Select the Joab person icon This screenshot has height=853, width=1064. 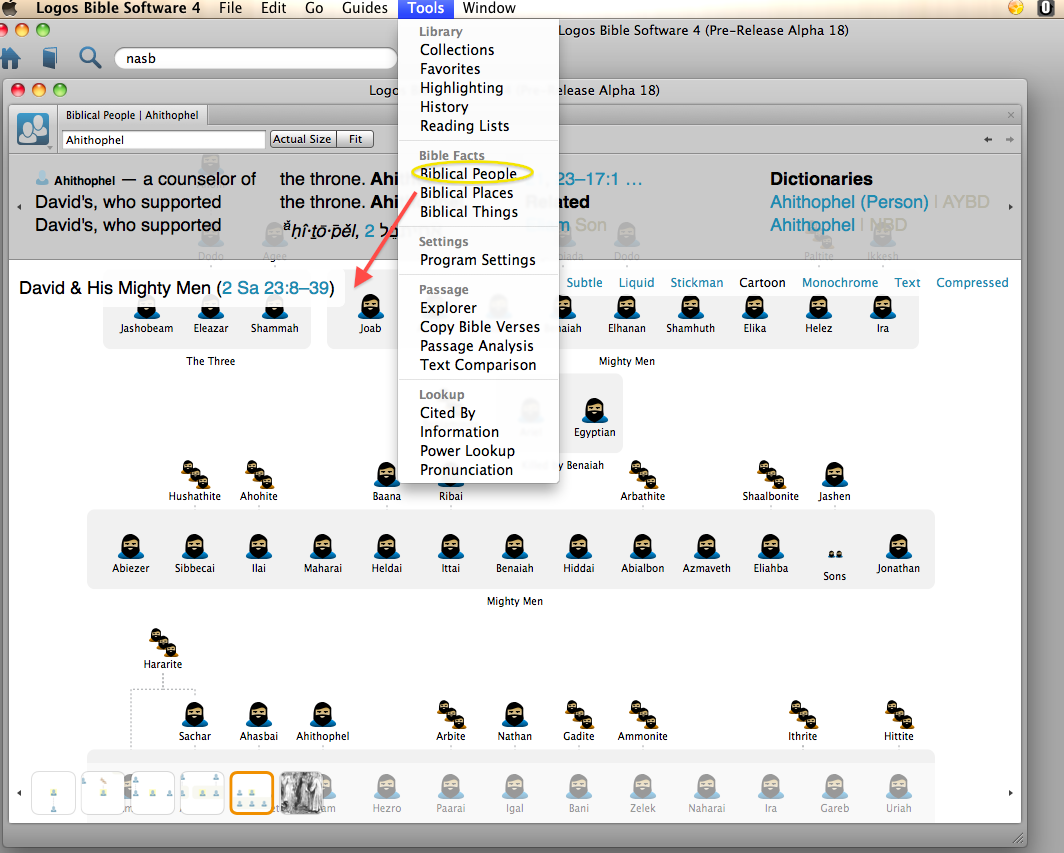[370, 307]
